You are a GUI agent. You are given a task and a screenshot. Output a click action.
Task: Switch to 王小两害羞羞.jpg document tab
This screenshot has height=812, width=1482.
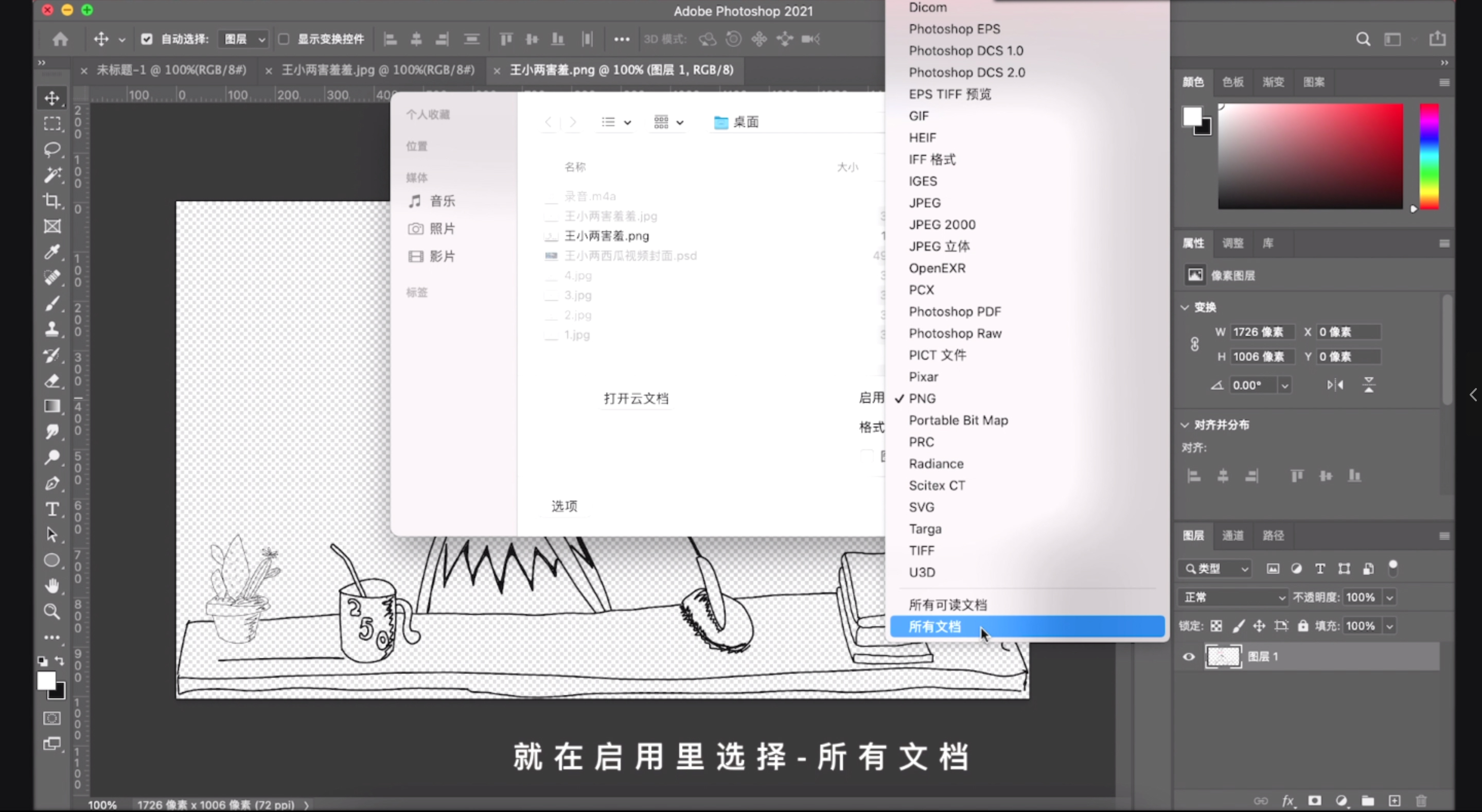(x=377, y=70)
